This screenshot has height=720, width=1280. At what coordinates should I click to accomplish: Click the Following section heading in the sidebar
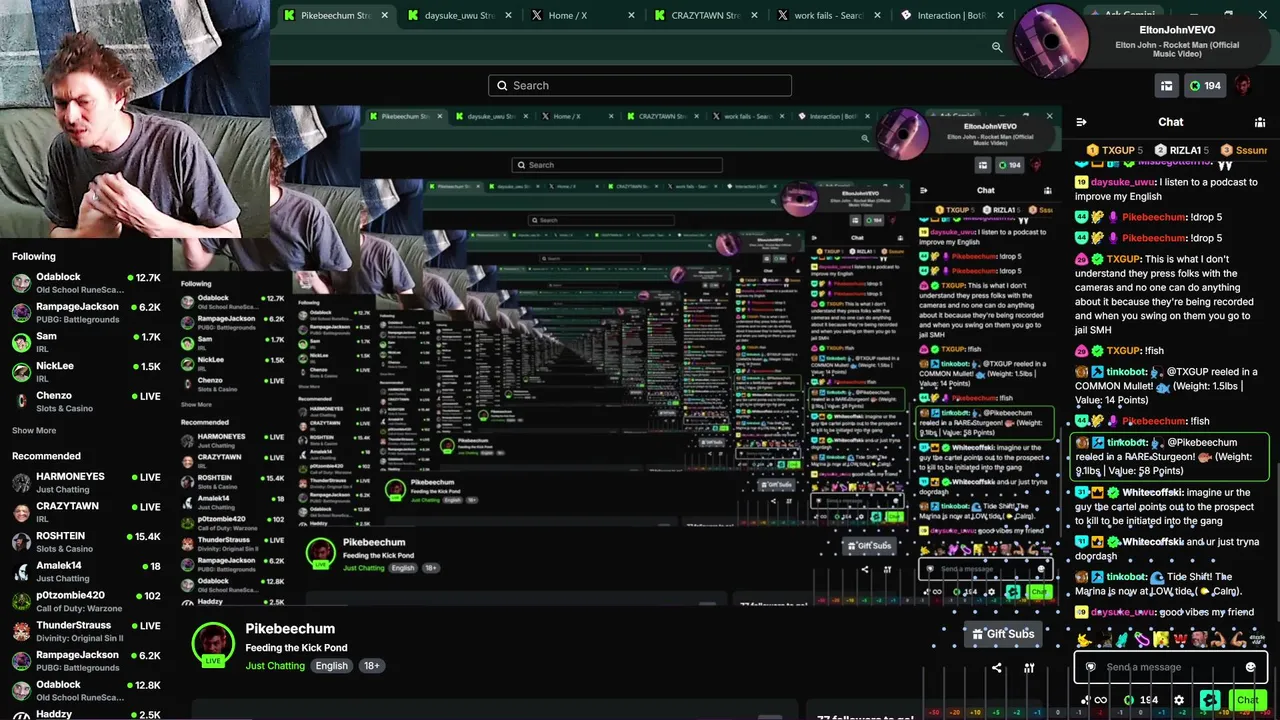tap(34, 257)
